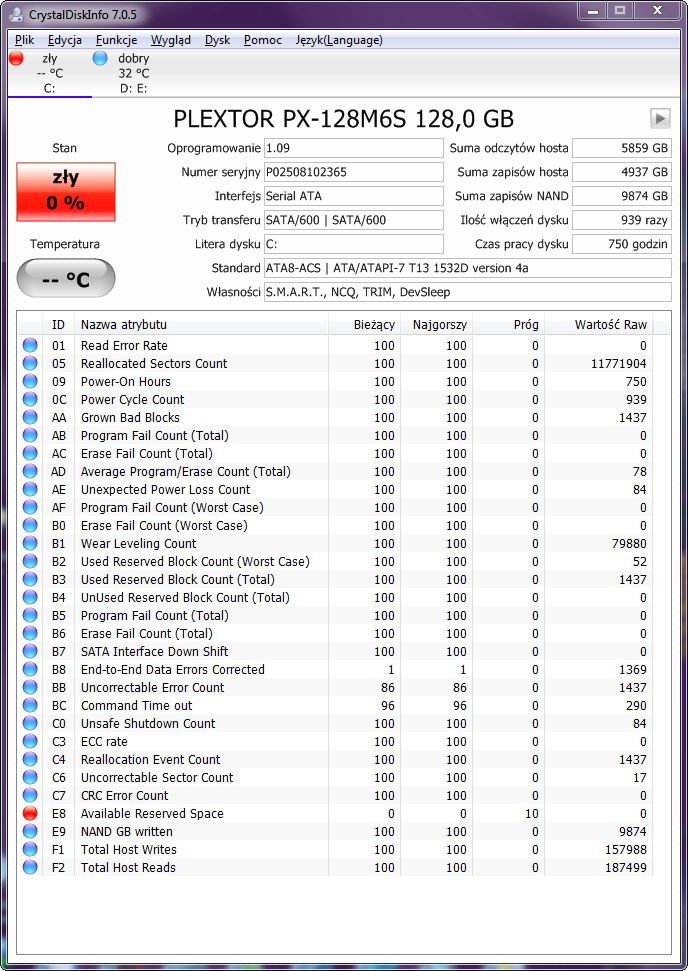The width and height of the screenshot is (688, 971).
Task: Click the blue icon for Power Cycle Count
Action: (30, 399)
